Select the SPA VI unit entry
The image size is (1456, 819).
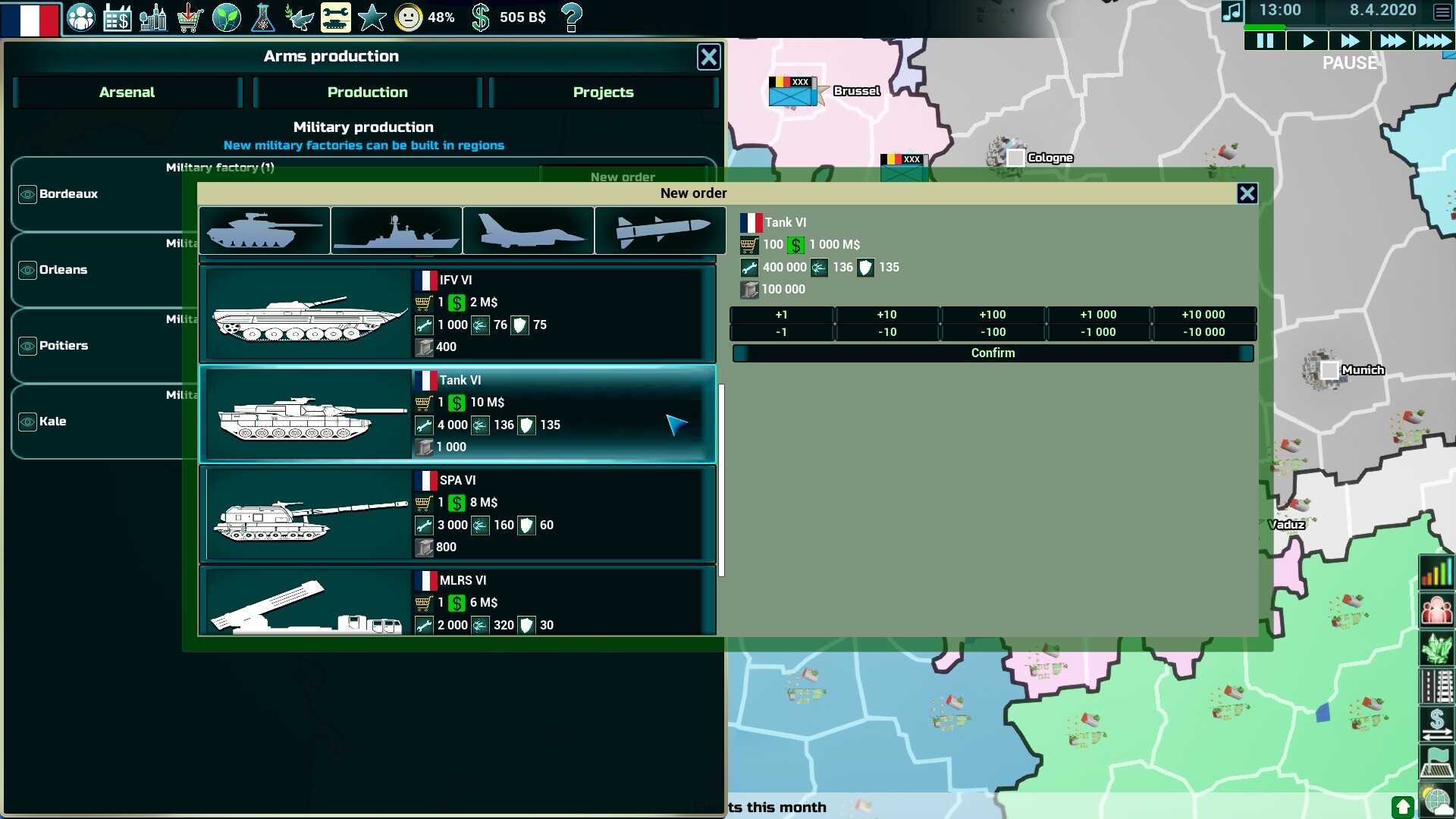[x=457, y=513]
